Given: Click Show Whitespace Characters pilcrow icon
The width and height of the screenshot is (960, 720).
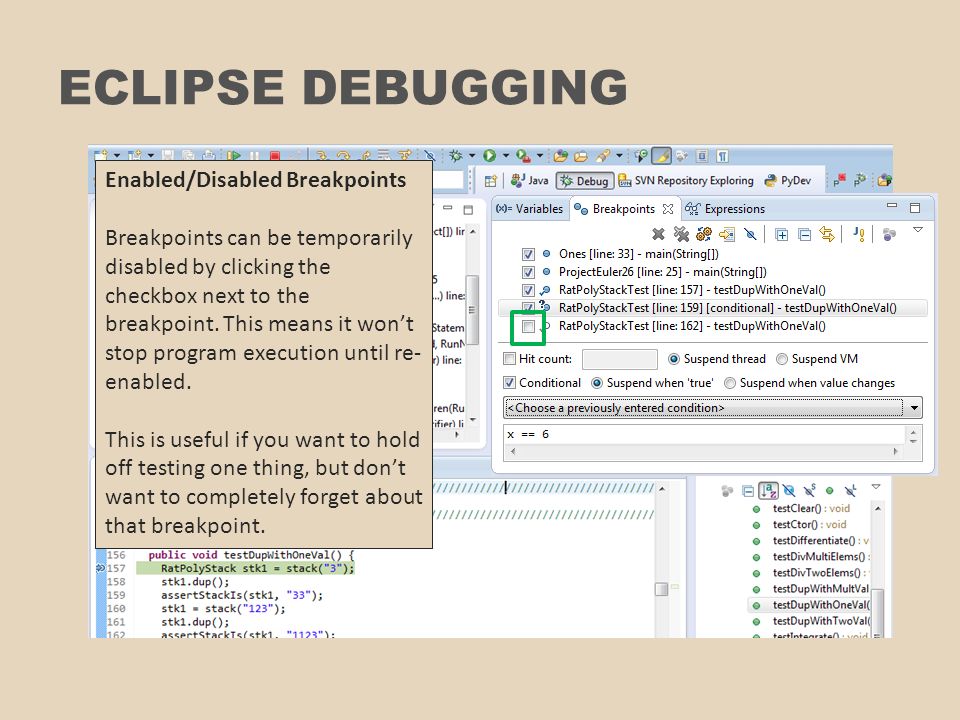Looking at the screenshot, I should [722, 156].
